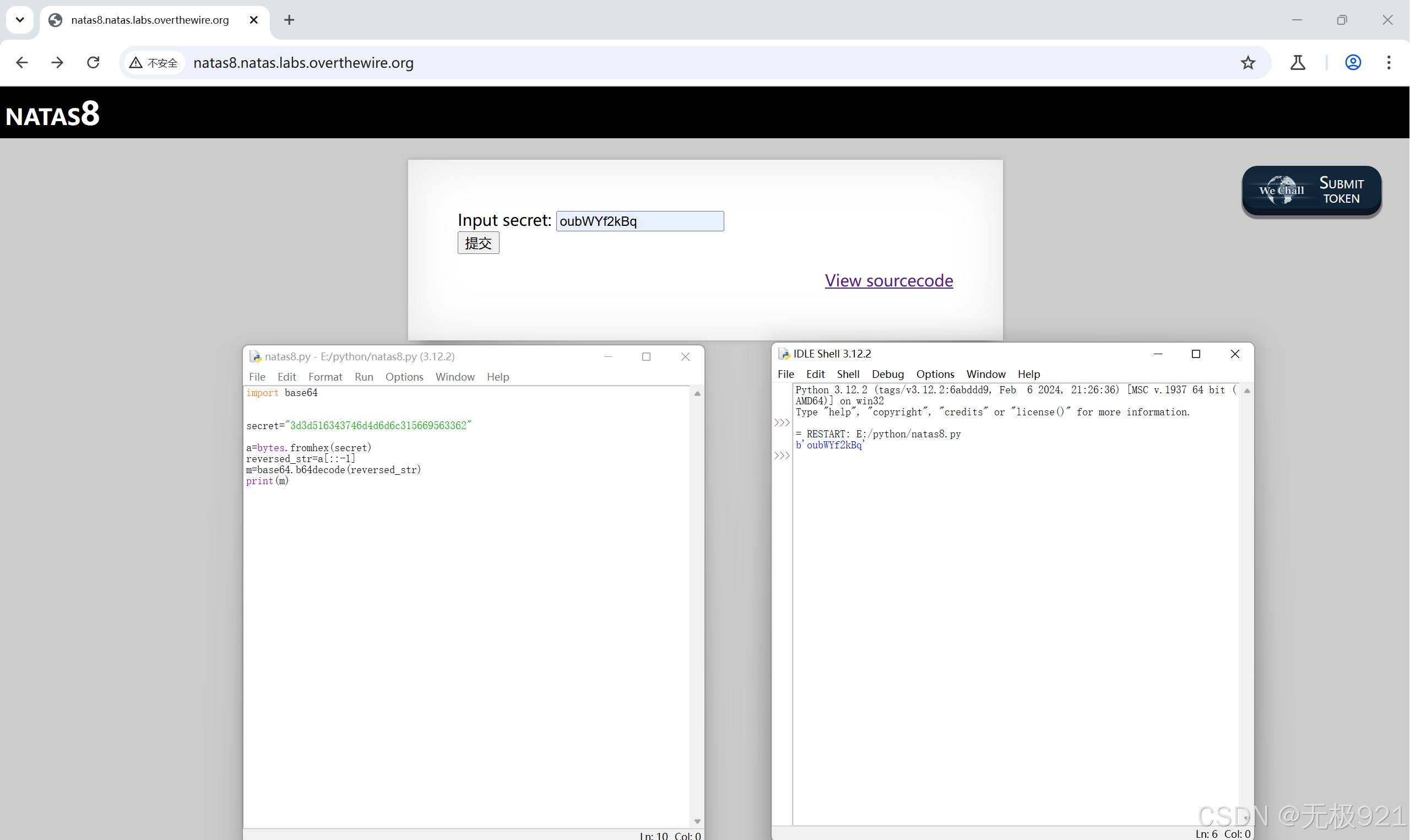Click the Input secret text field
1410x840 pixels.
tap(639, 221)
